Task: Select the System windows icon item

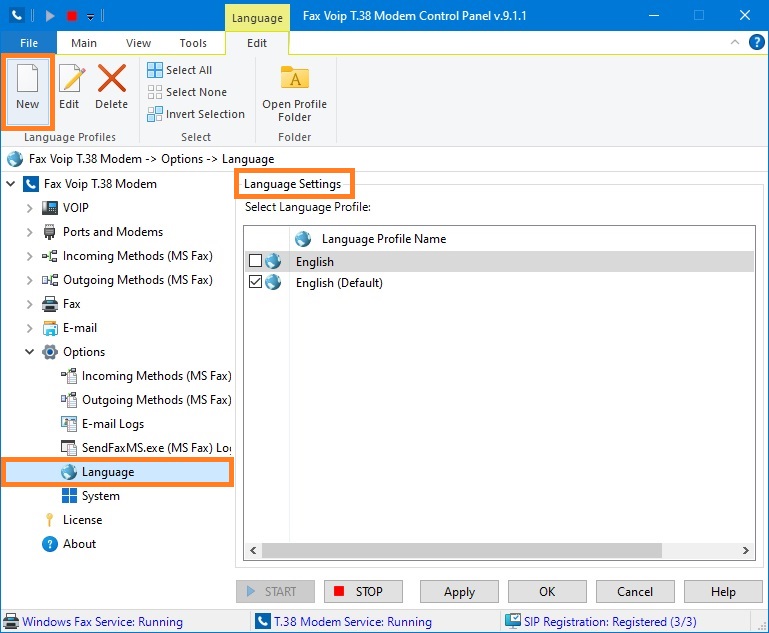Action: click(x=69, y=496)
